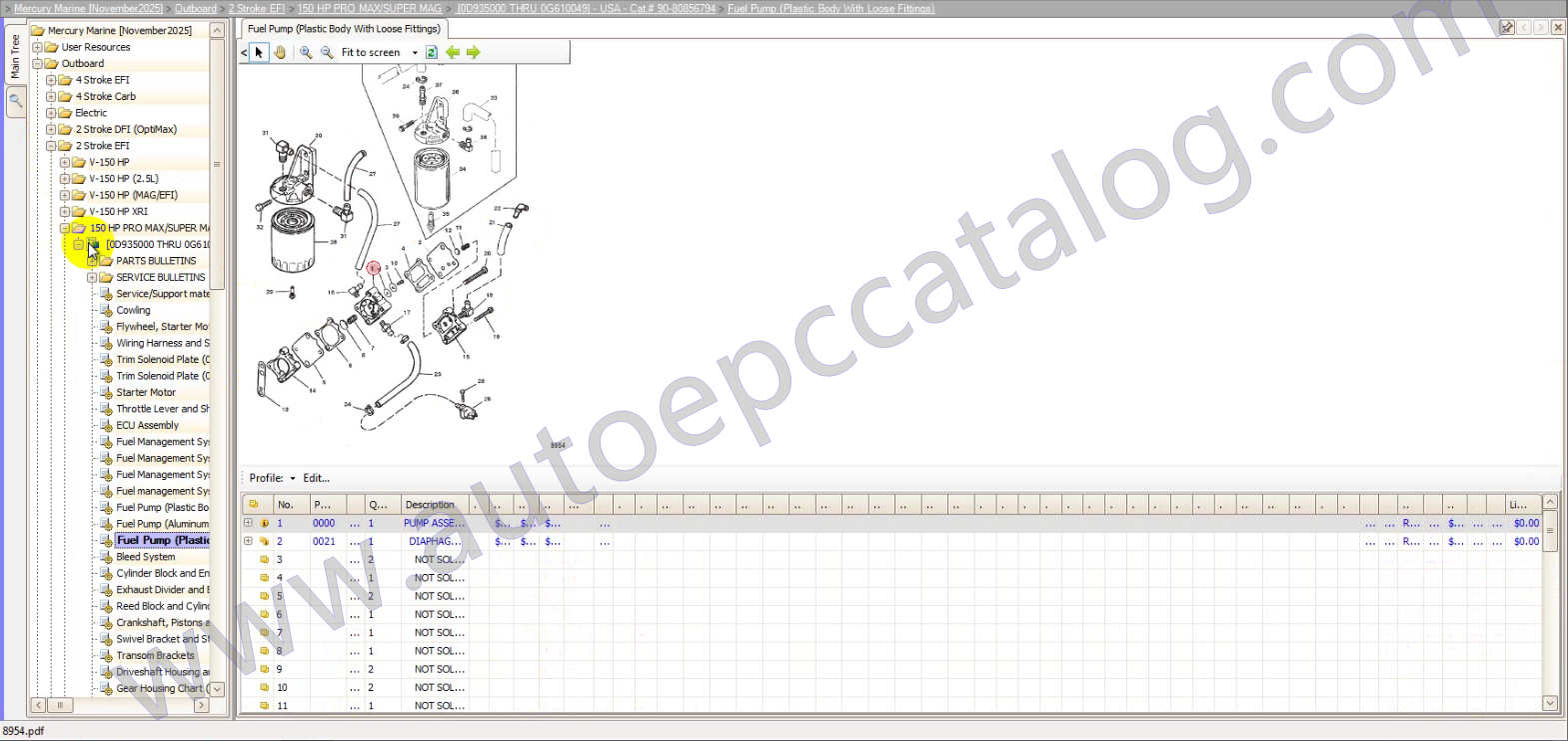Switch to the Main Tree tab
This screenshot has height=741, width=1568.
click(15, 57)
